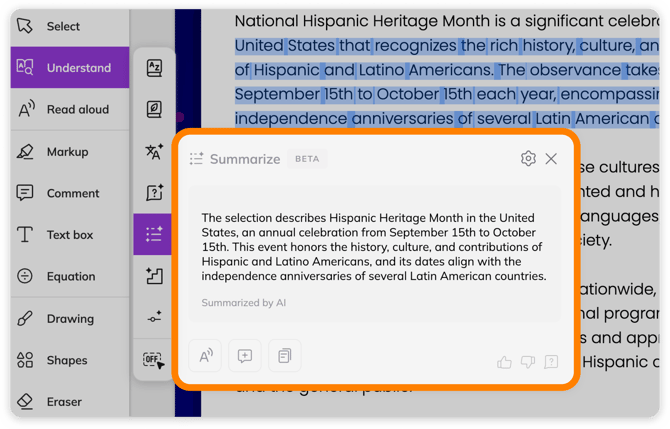
Task: Click the summary paragraph text
Action: (374, 247)
